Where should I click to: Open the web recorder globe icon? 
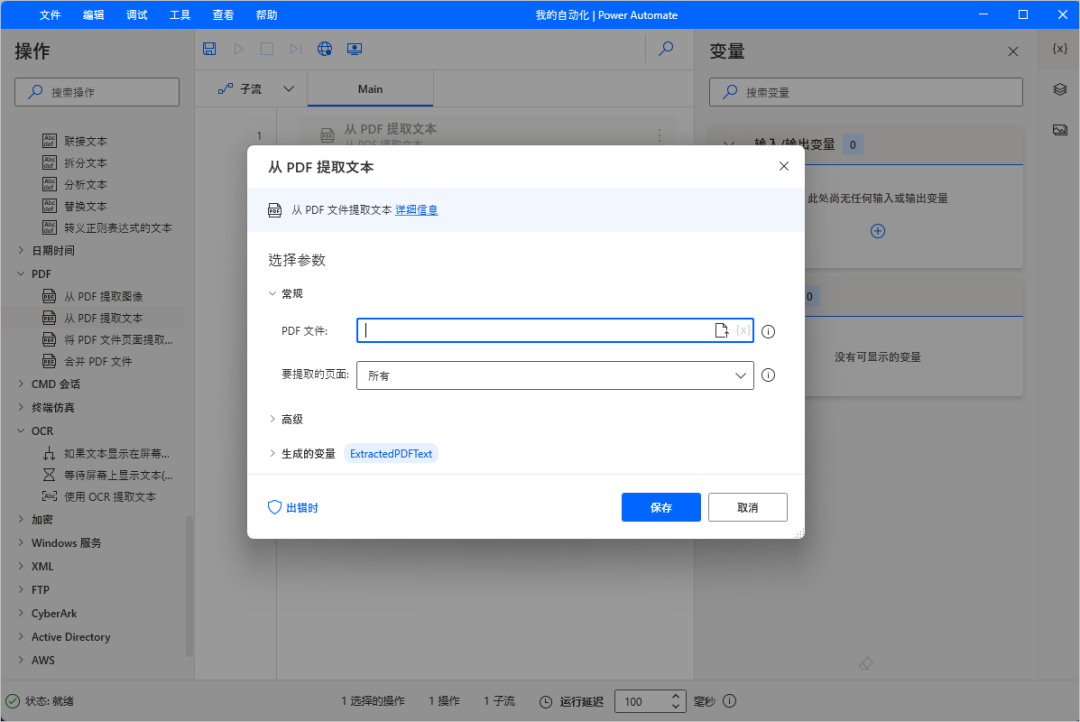[324, 49]
